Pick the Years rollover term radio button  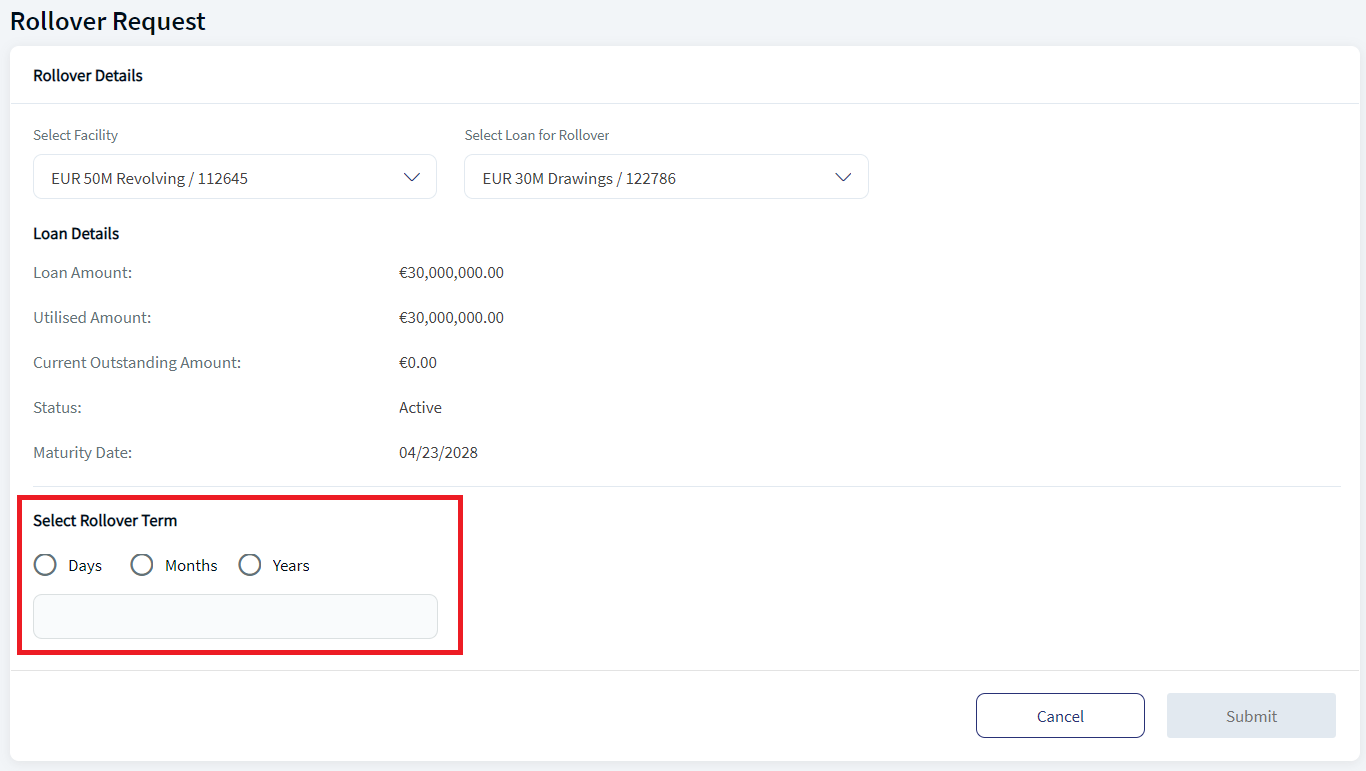tap(249, 565)
